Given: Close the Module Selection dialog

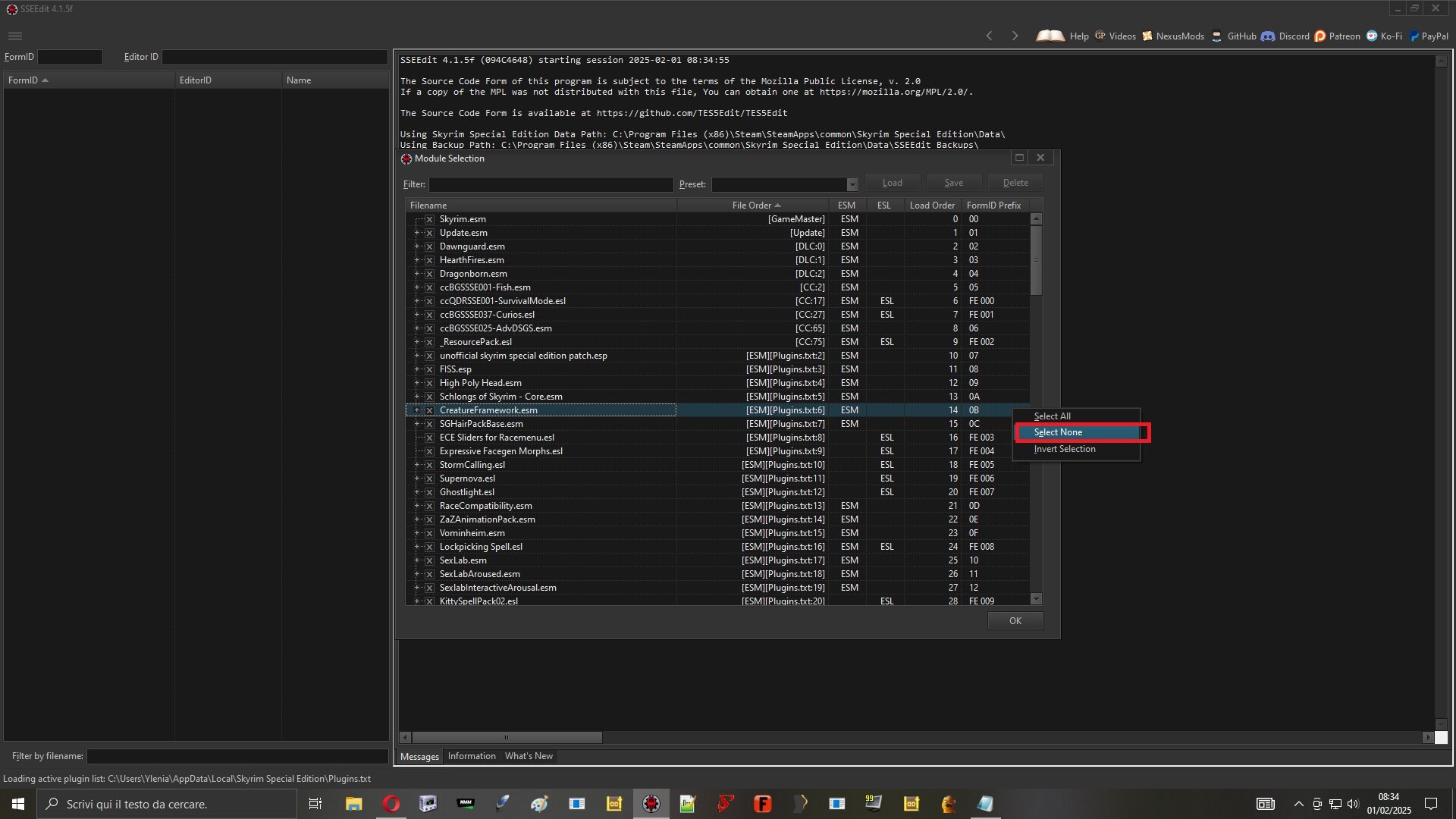Looking at the screenshot, I should point(1040,158).
